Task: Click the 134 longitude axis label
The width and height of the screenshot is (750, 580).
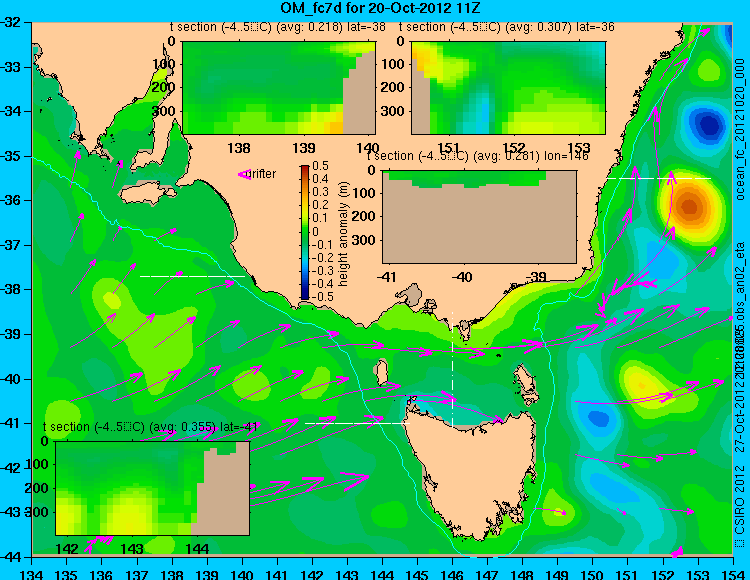Action: (x=32, y=574)
